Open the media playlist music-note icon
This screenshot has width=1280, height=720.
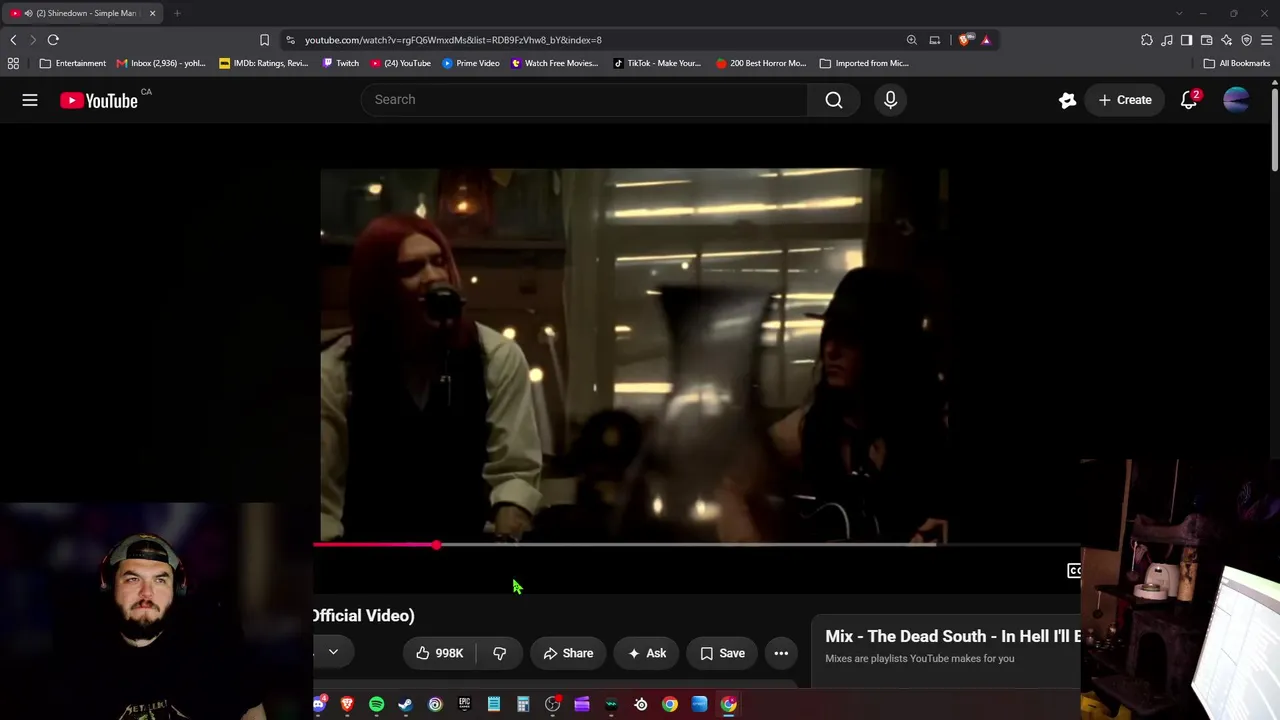click(1167, 40)
